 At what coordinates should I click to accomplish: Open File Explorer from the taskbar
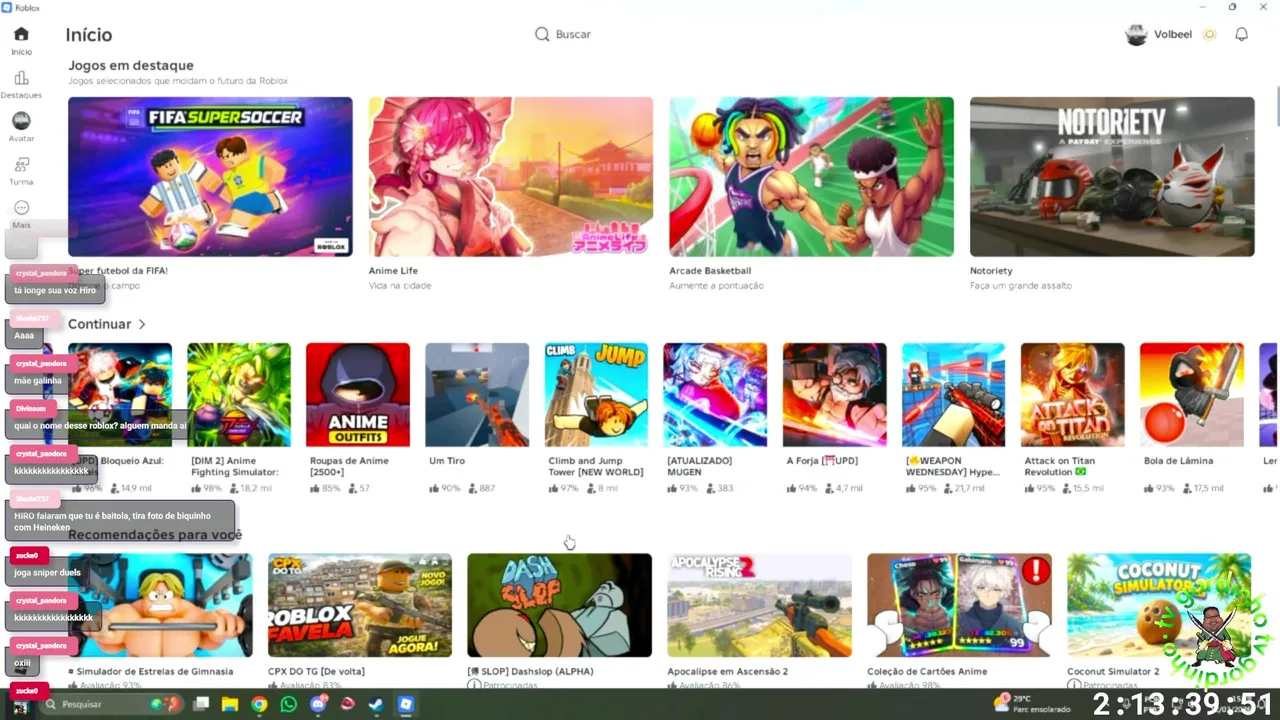[x=229, y=704]
